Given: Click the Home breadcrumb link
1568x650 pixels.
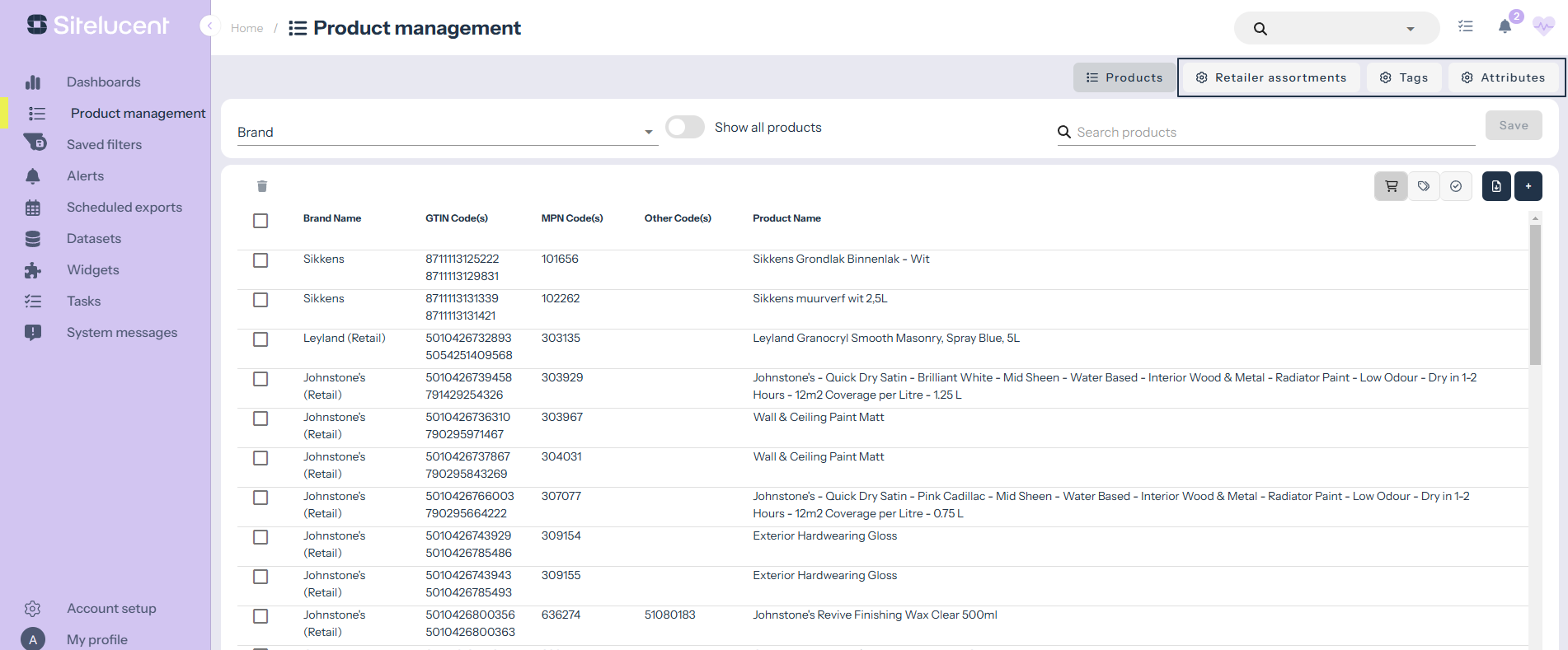Looking at the screenshot, I should (246, 28).
